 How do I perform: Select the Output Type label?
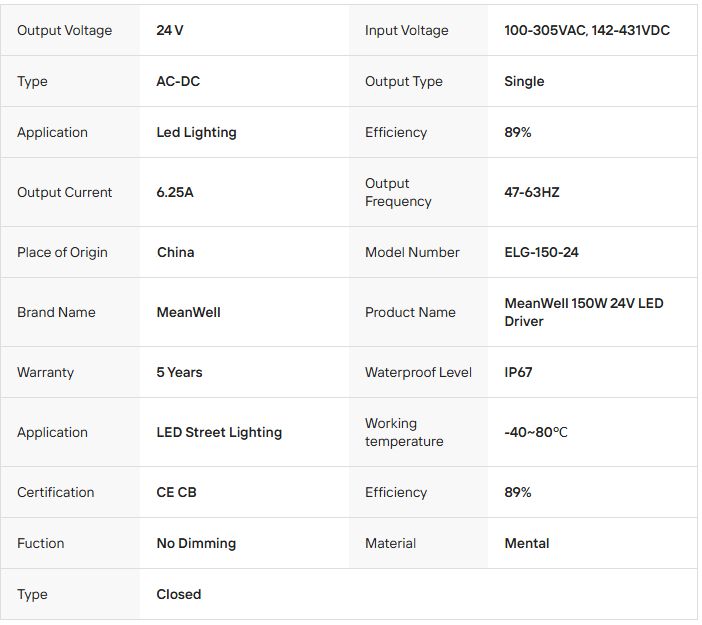[404, 81]
